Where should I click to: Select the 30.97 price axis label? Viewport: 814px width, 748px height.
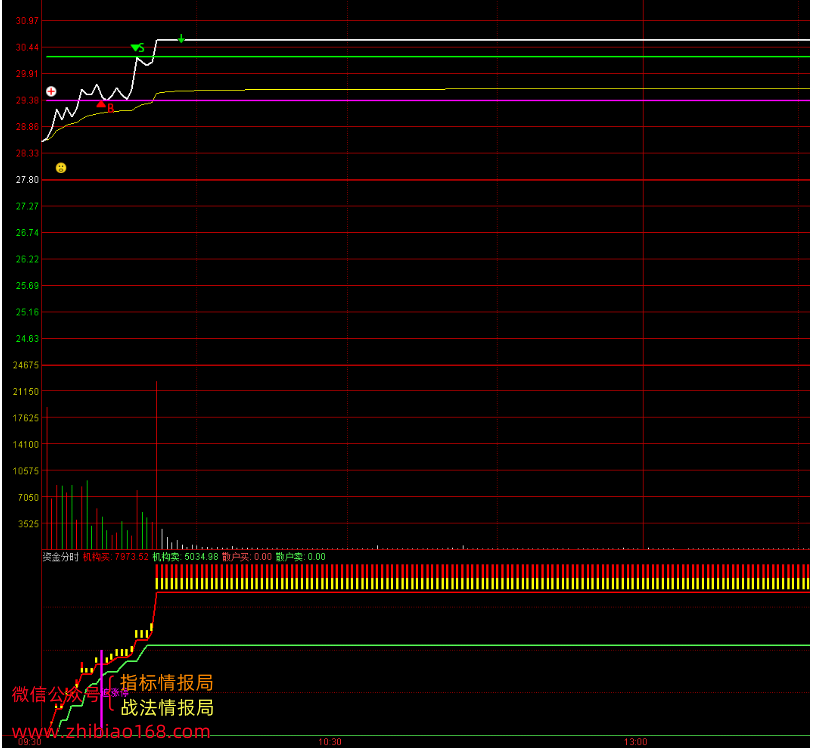tap(27, 21)
